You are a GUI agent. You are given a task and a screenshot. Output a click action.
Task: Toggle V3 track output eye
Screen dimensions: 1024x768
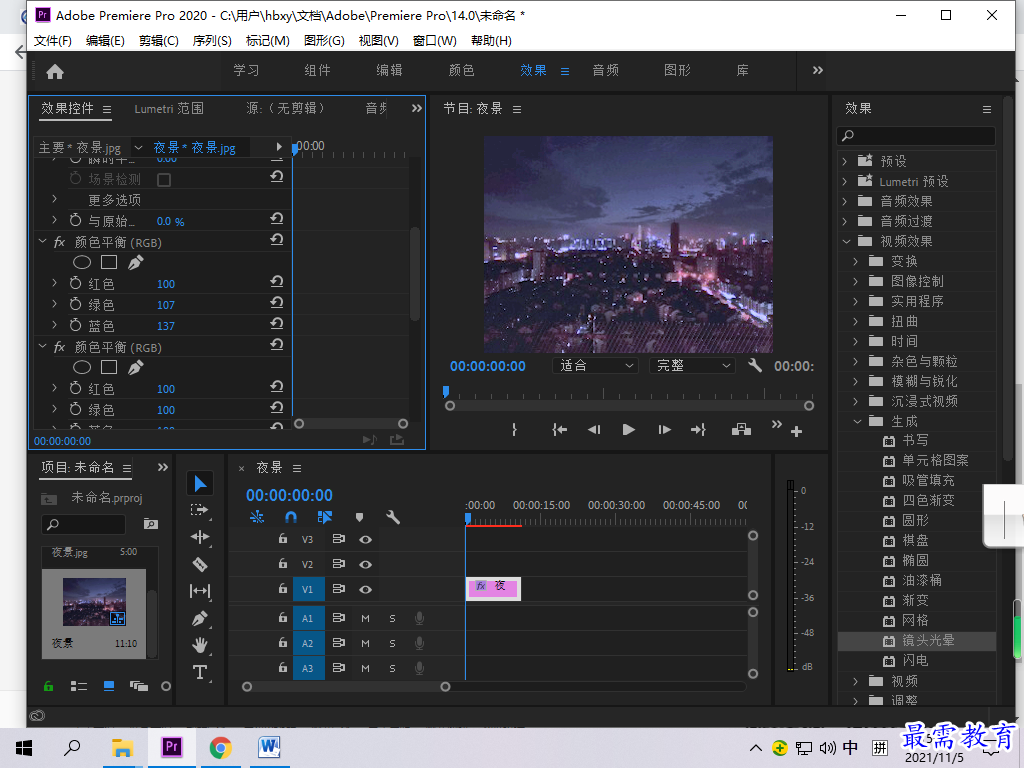pyautogui.click(x=366, y=539)
